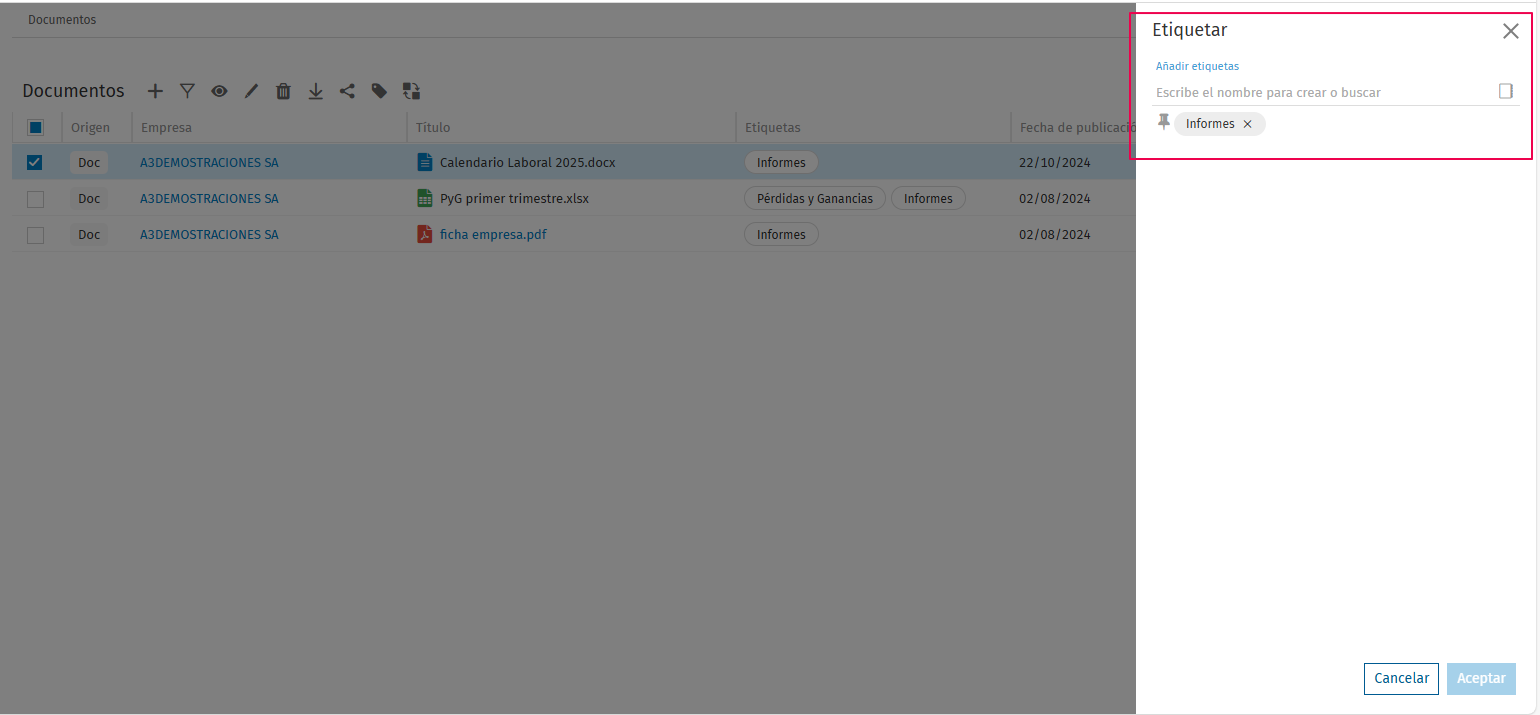1540x715 pixels.
Task: Click the Aceptar button
Action: pos(1481,678)
